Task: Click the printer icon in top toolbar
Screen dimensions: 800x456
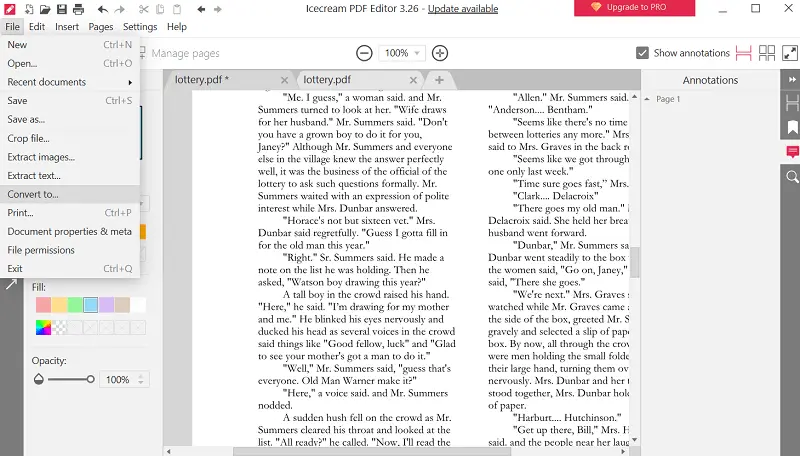Action: click(78, 9)
